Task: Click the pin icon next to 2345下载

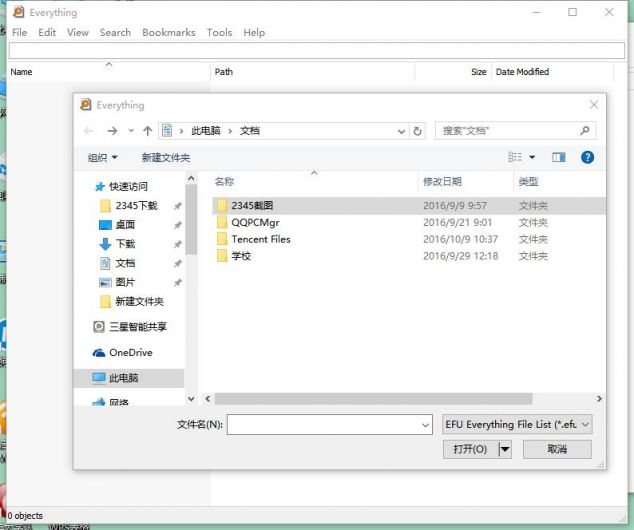Action: coord(178,206)
